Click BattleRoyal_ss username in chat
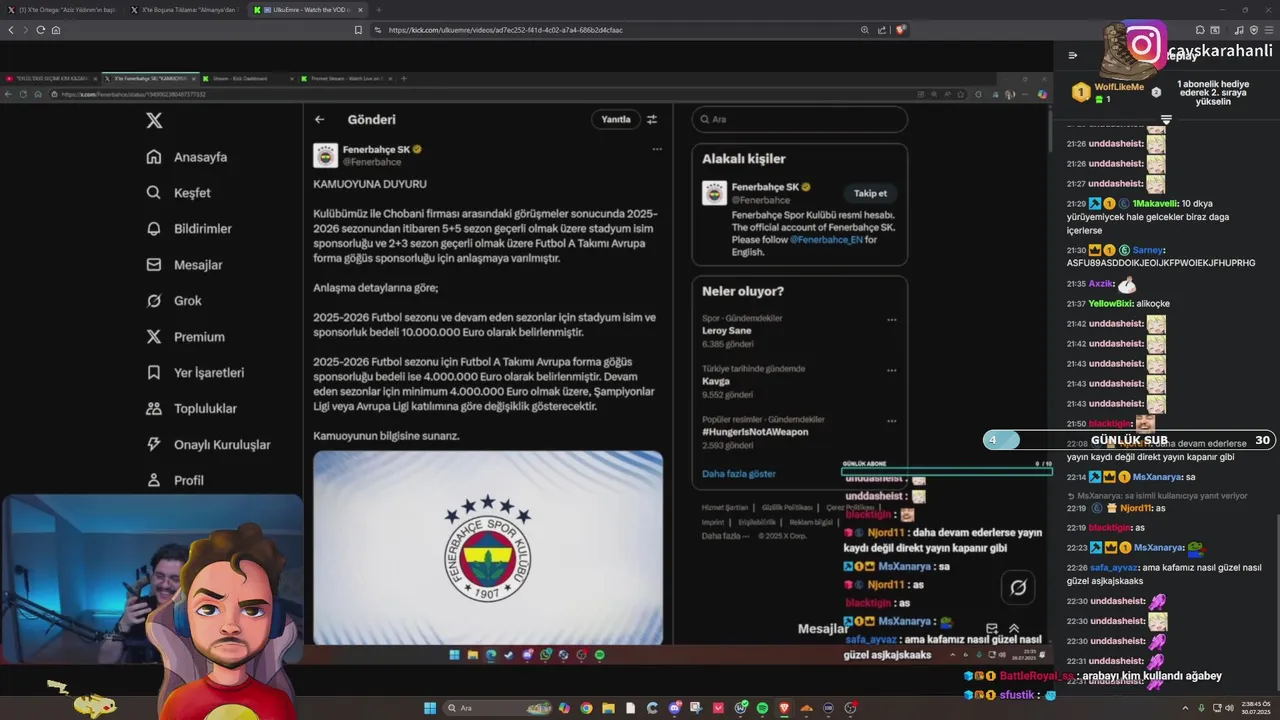Screen dimensions: 1280x720 1037,676
